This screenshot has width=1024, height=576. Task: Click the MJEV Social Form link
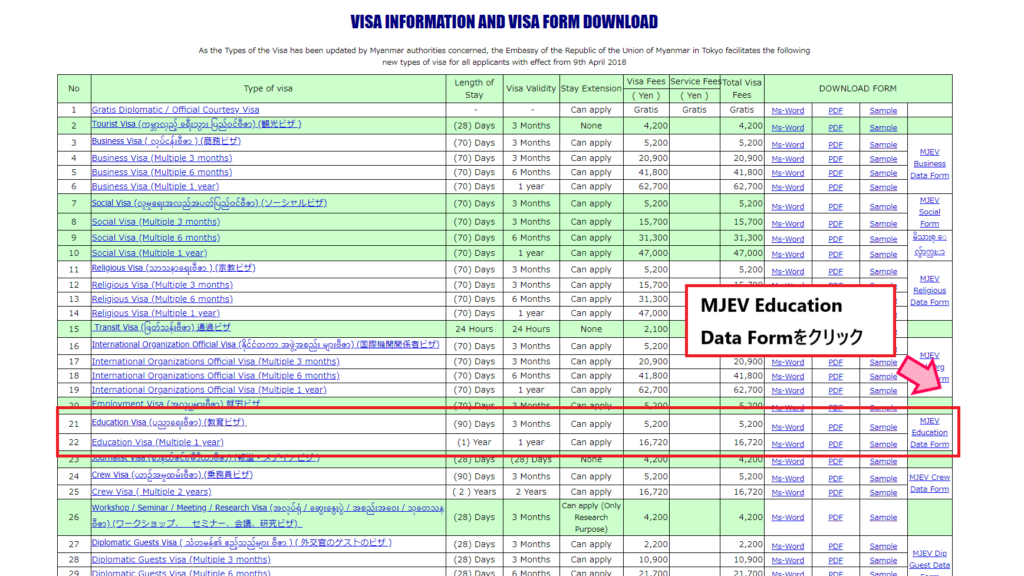coord(929,212)
